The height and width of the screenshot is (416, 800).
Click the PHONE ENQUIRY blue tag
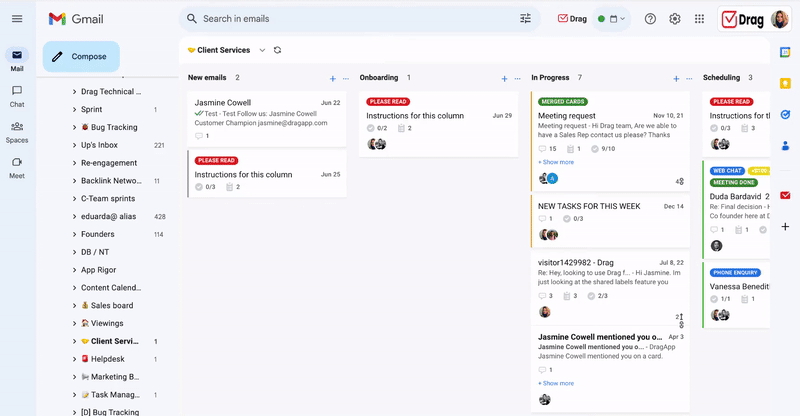pyautogui.click(x=735, y=273)
